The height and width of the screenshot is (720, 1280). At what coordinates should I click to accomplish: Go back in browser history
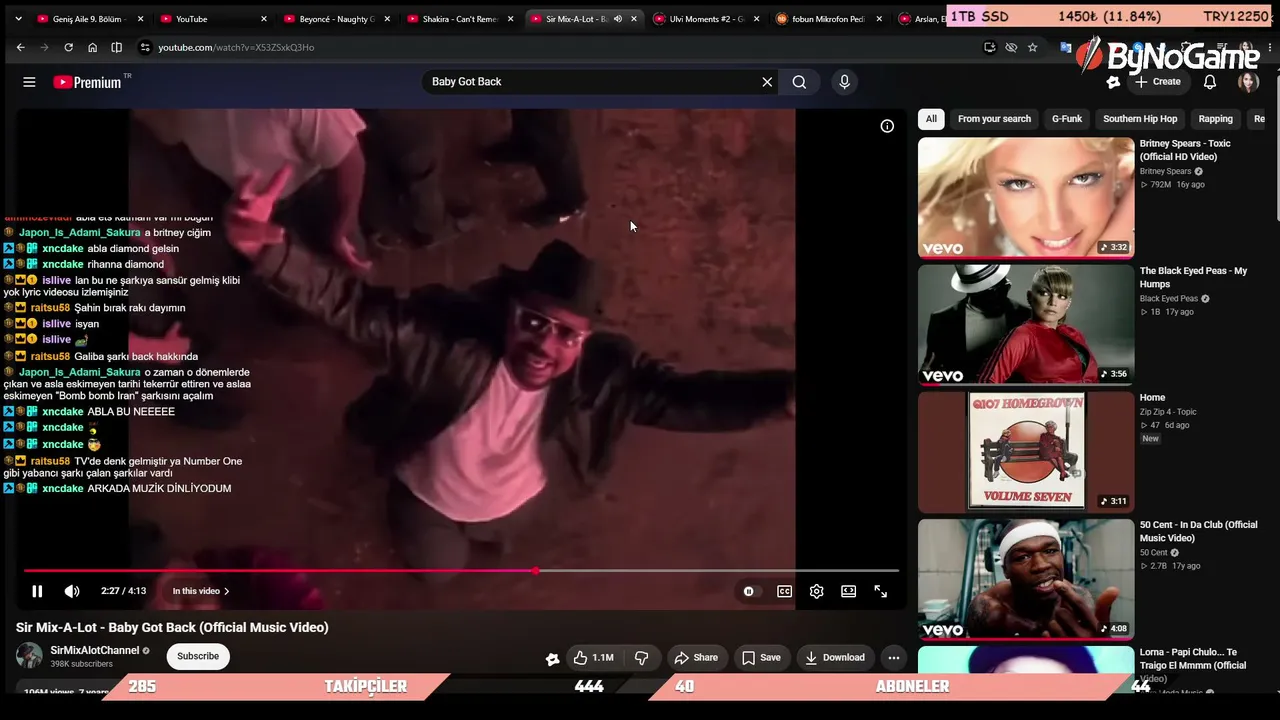point(20,47)
